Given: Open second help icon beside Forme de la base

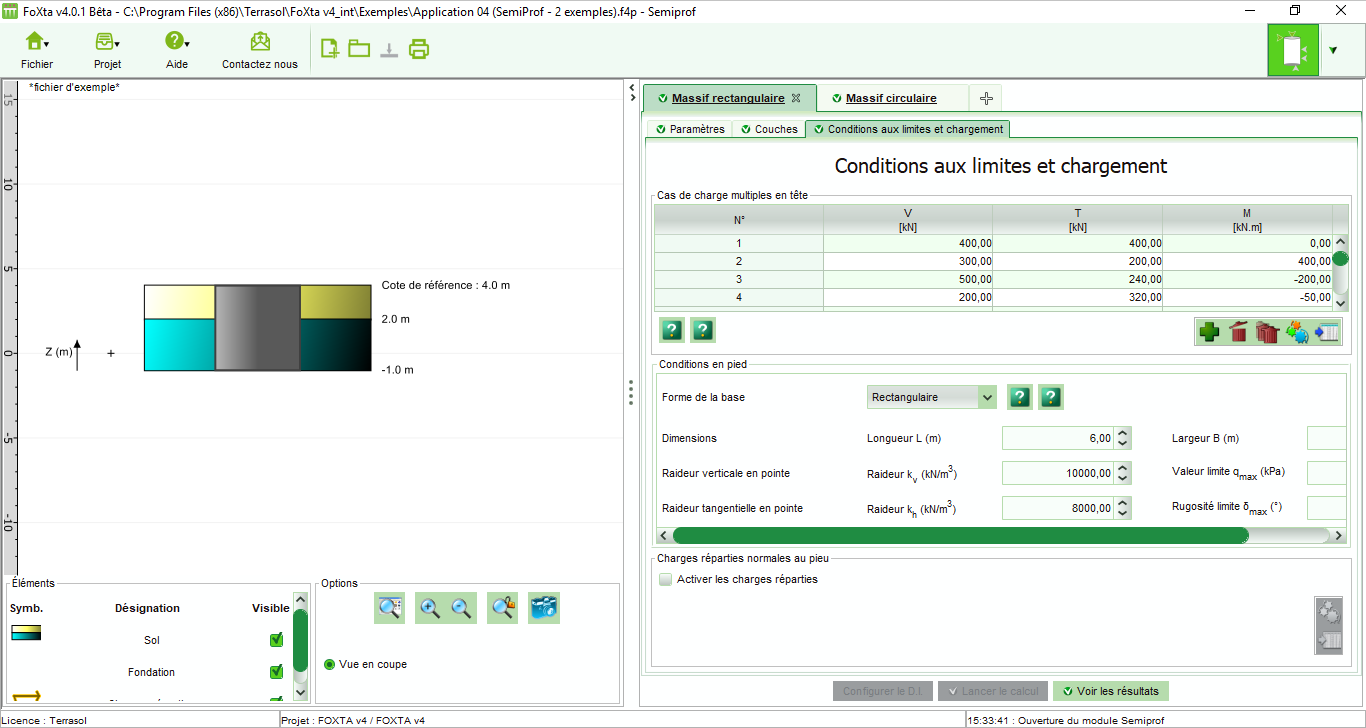Looking at the screenshot, I should point(1050,397).
